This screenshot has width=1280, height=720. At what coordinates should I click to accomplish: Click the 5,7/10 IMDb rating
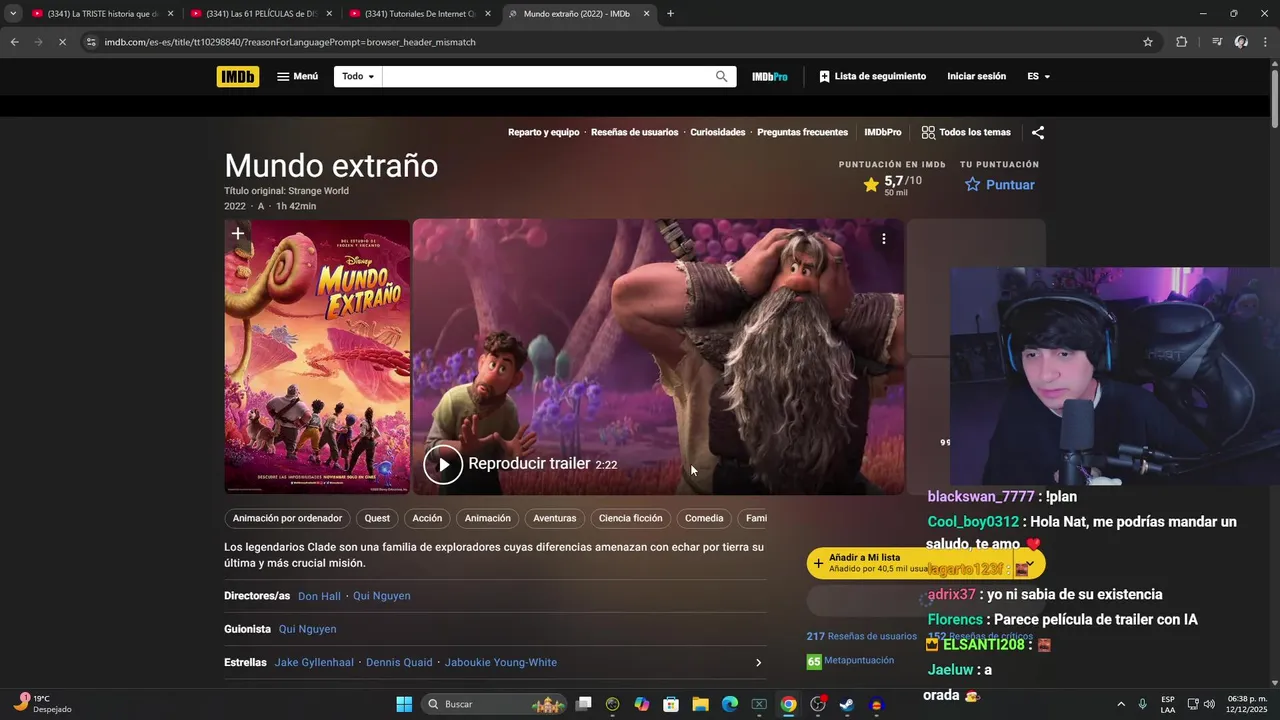(892, 185)
